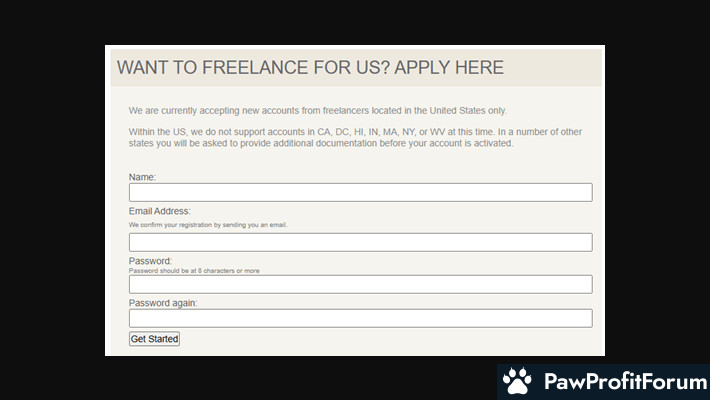This screenshot has height=400, width=710.
Task: Focus the Name input field
Action: (360, 192)
